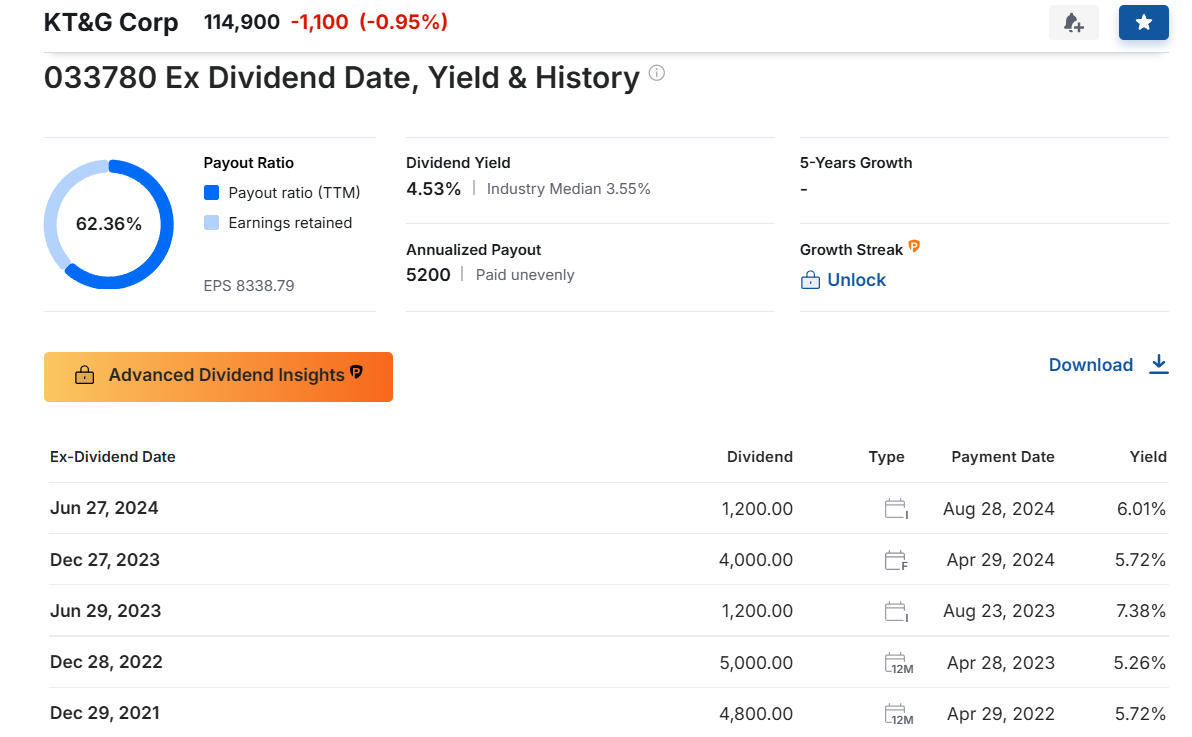Click the Unlock link under Growth Streak
This screenshot has width=1192, height=737.
(x=856, y=280)
